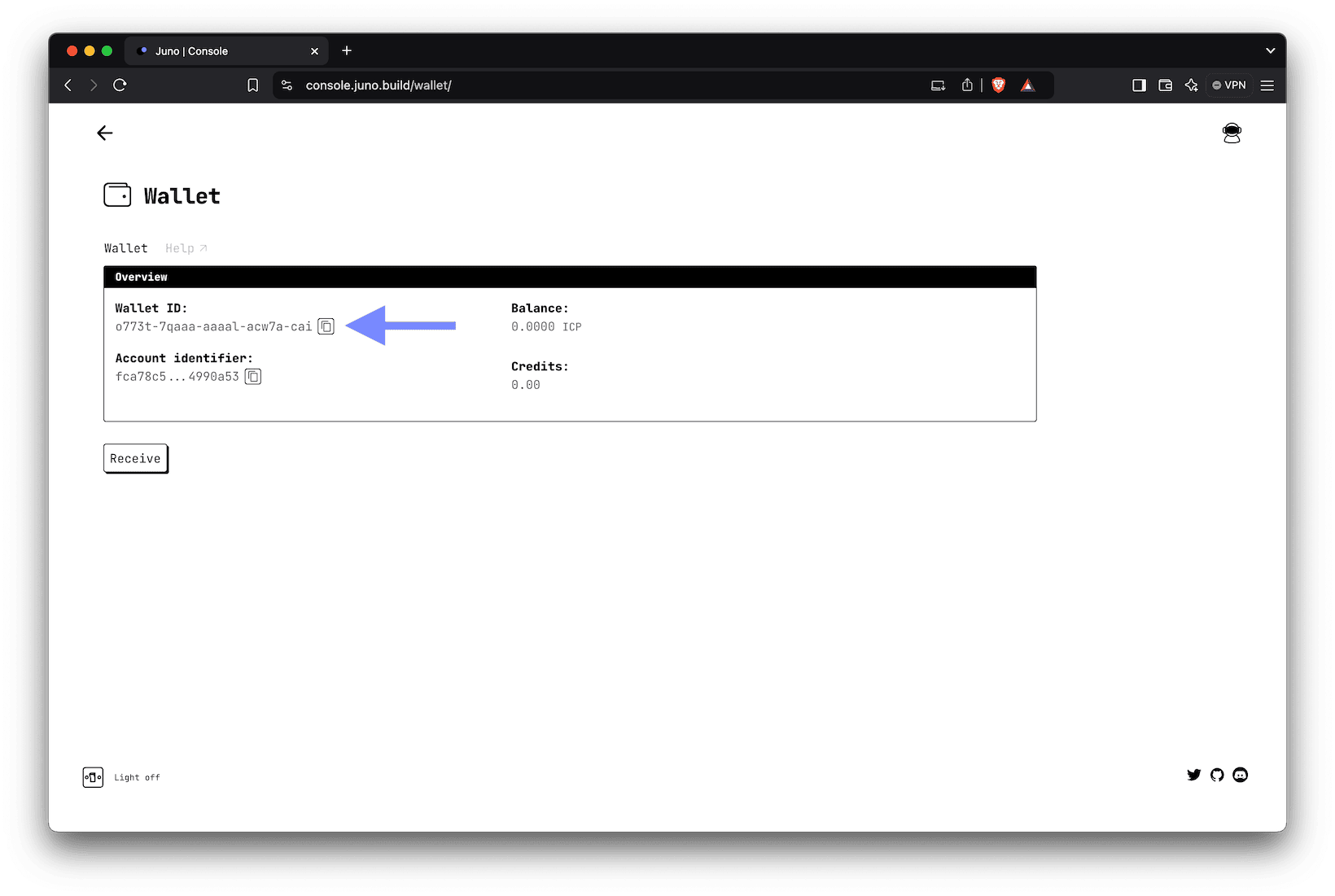Open Juno's Twitter profile in the footer

coord(1193,775)
